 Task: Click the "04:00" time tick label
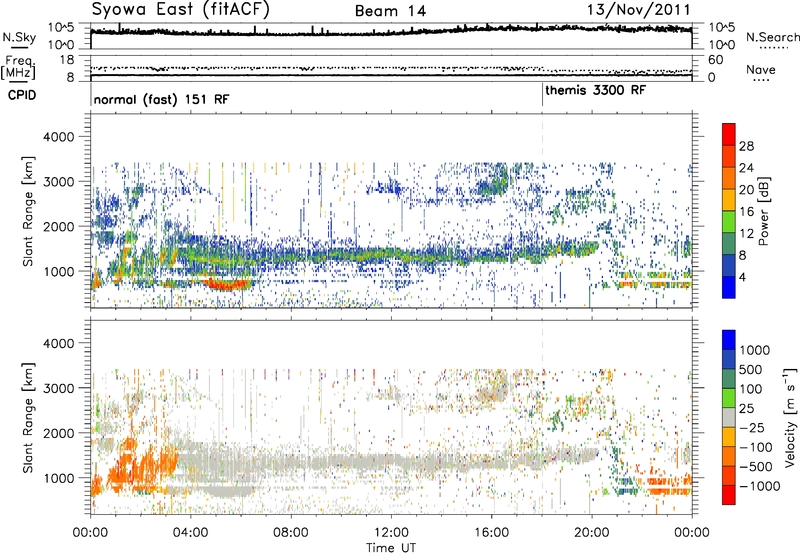click(190, 533)
